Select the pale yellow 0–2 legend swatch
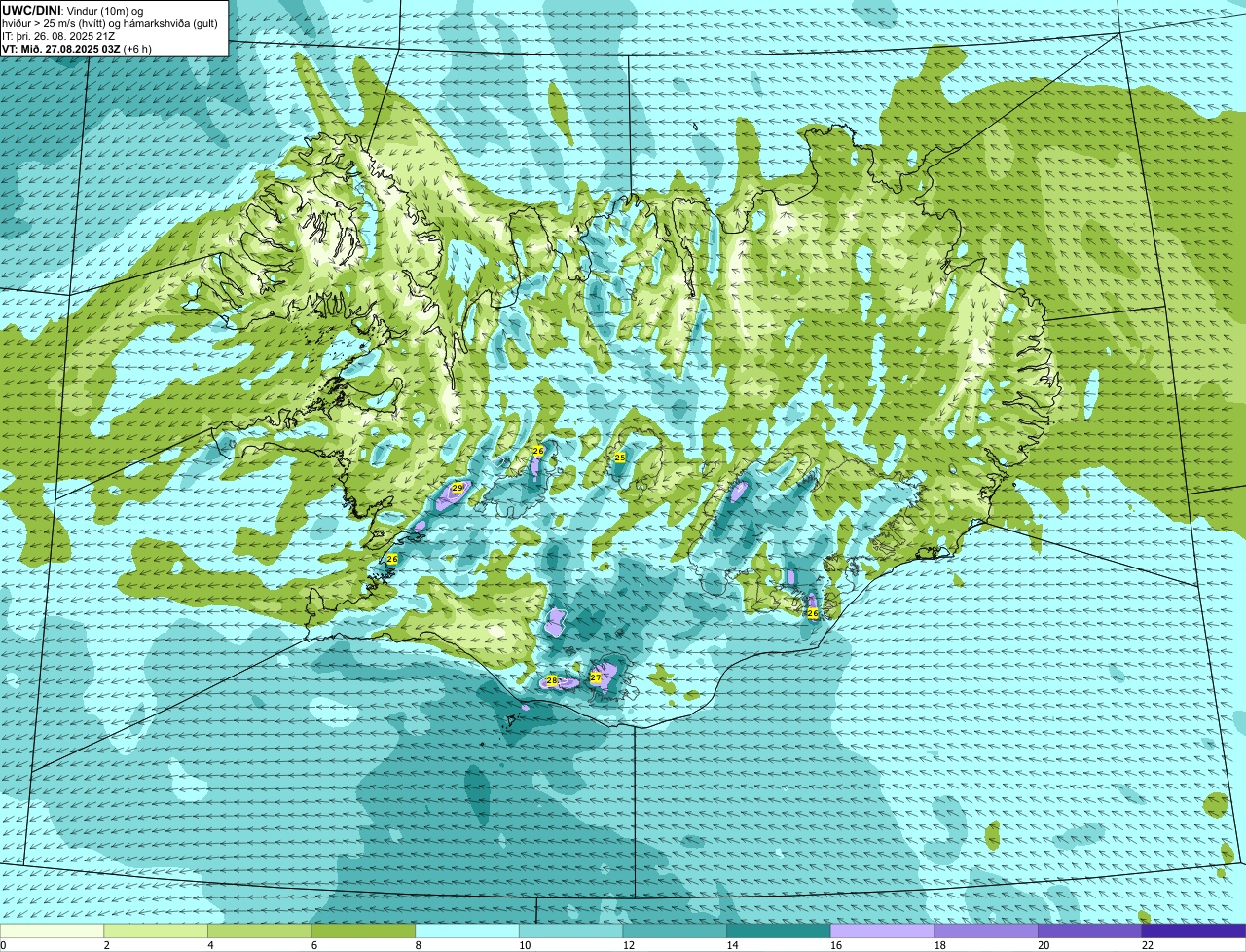This screenshot has width=1246, height=952. pos(52,932)
